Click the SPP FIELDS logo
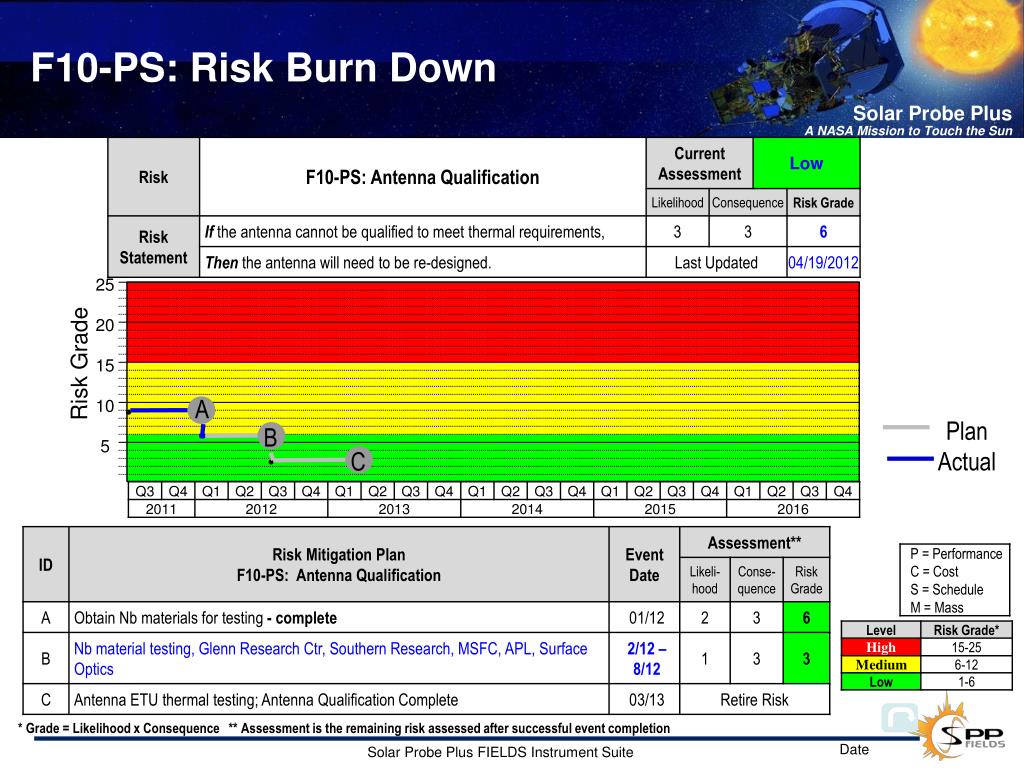1024x768 pixels. 961,729
